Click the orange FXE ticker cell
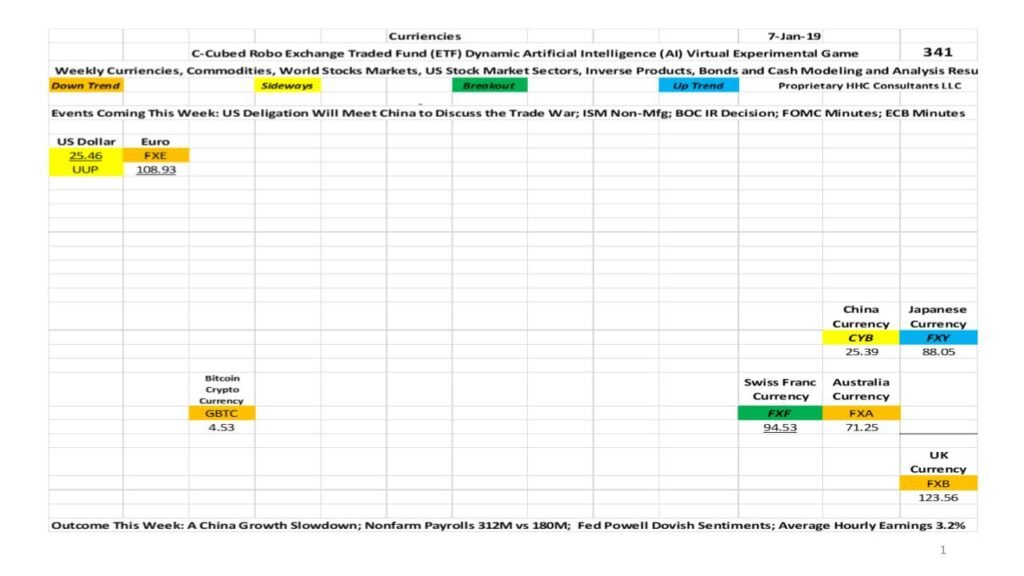1024x576 pixels. tap(156, 156)
